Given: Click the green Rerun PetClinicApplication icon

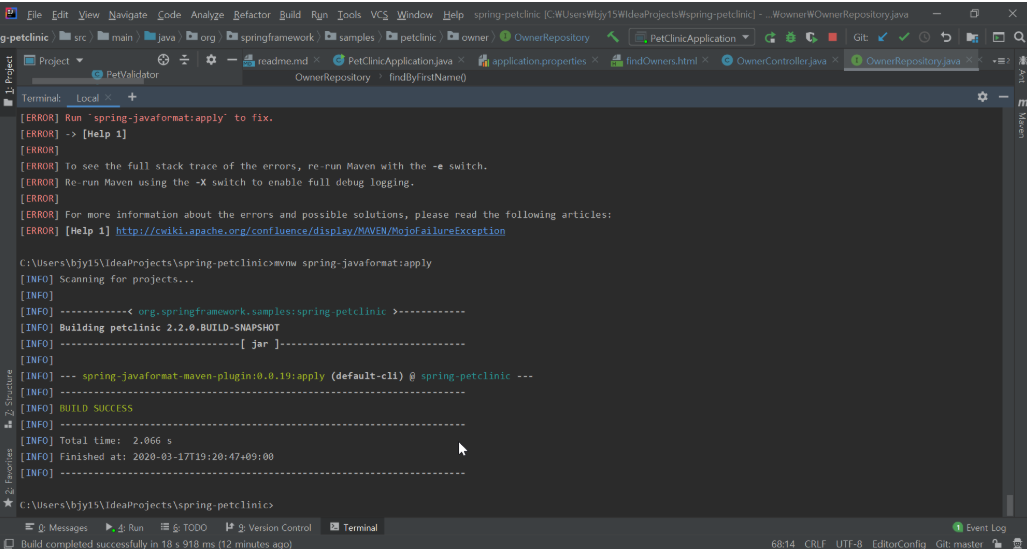Looking at the screenshot, I should click(x=770, y=38).
